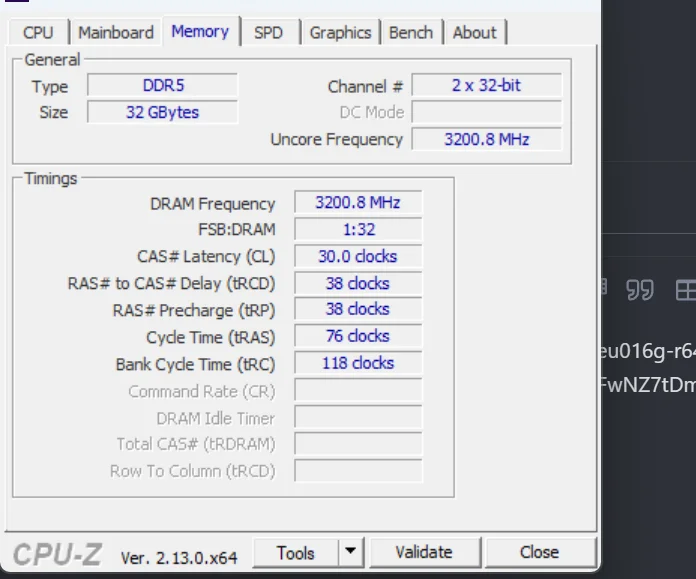Click the empty DRAM Idle Timer field
Image resolution: width=696 pixels, height=579 pixels.
coord(358,417)
